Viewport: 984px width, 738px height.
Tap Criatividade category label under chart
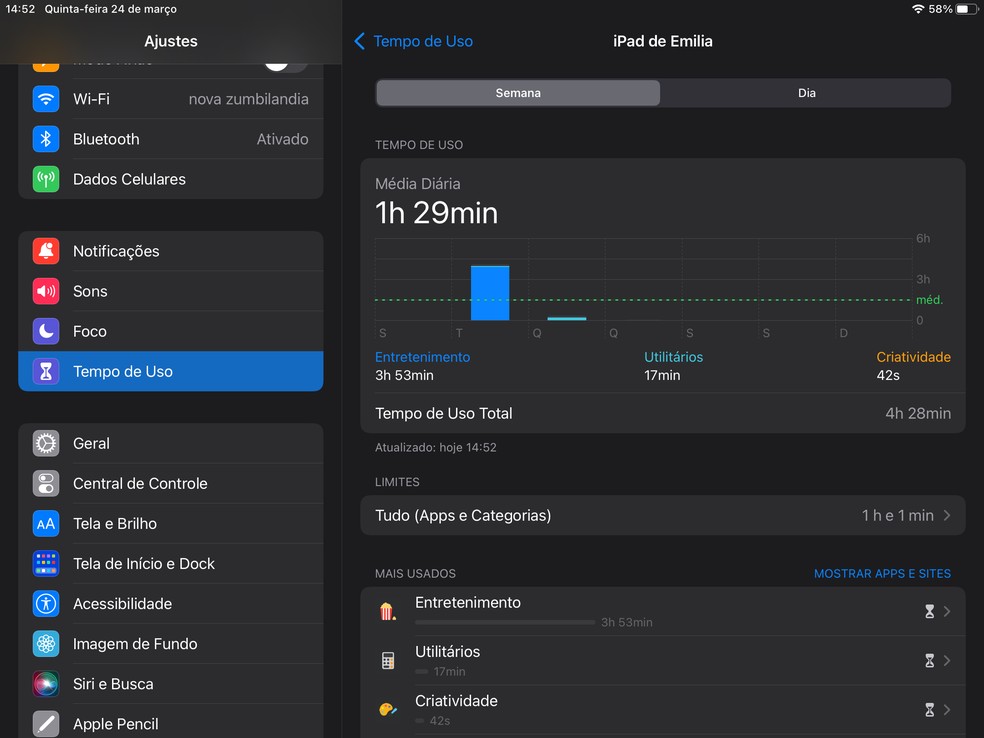pyautogui.click(x=913, y=357)
